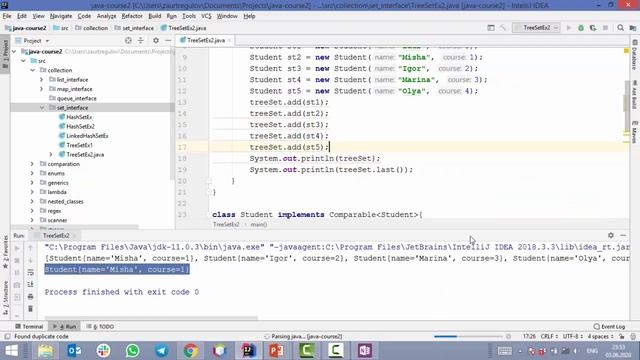This screenshot has width=640, height=360.
Task: Open the Project view selector dropdown
Action: 32,40
